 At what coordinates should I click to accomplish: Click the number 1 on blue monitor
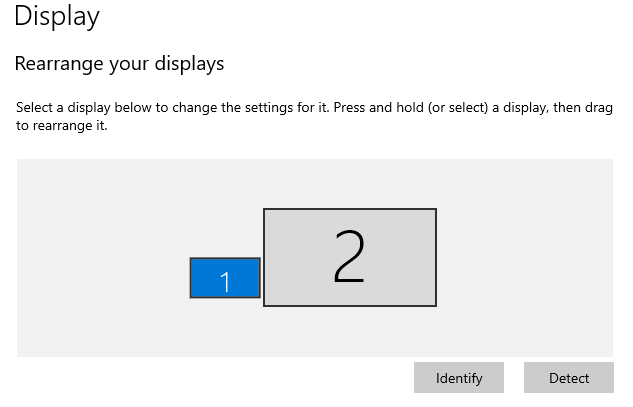click(225, 282)
